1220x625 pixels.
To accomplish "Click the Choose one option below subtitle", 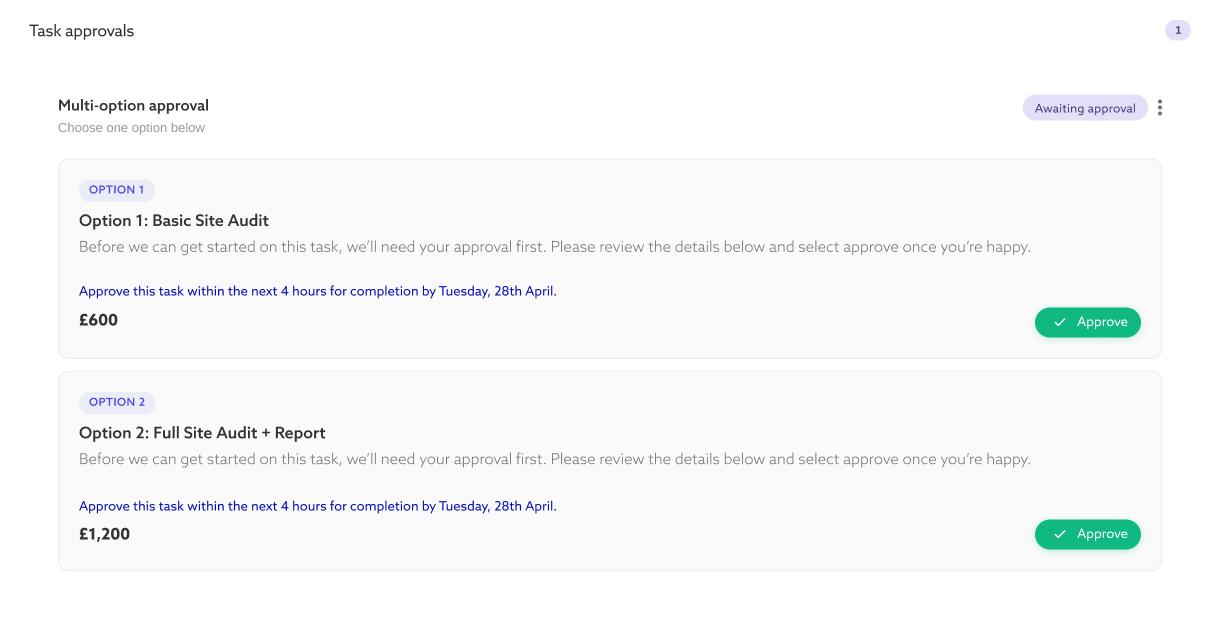I will 131,128.
